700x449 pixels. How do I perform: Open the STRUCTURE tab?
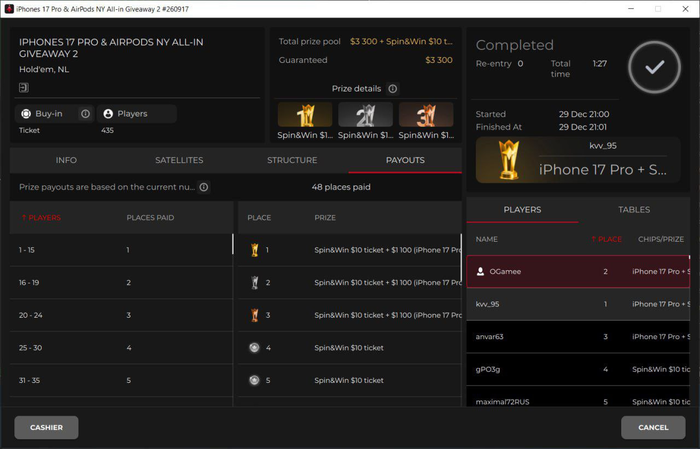[x=292, y=160]
